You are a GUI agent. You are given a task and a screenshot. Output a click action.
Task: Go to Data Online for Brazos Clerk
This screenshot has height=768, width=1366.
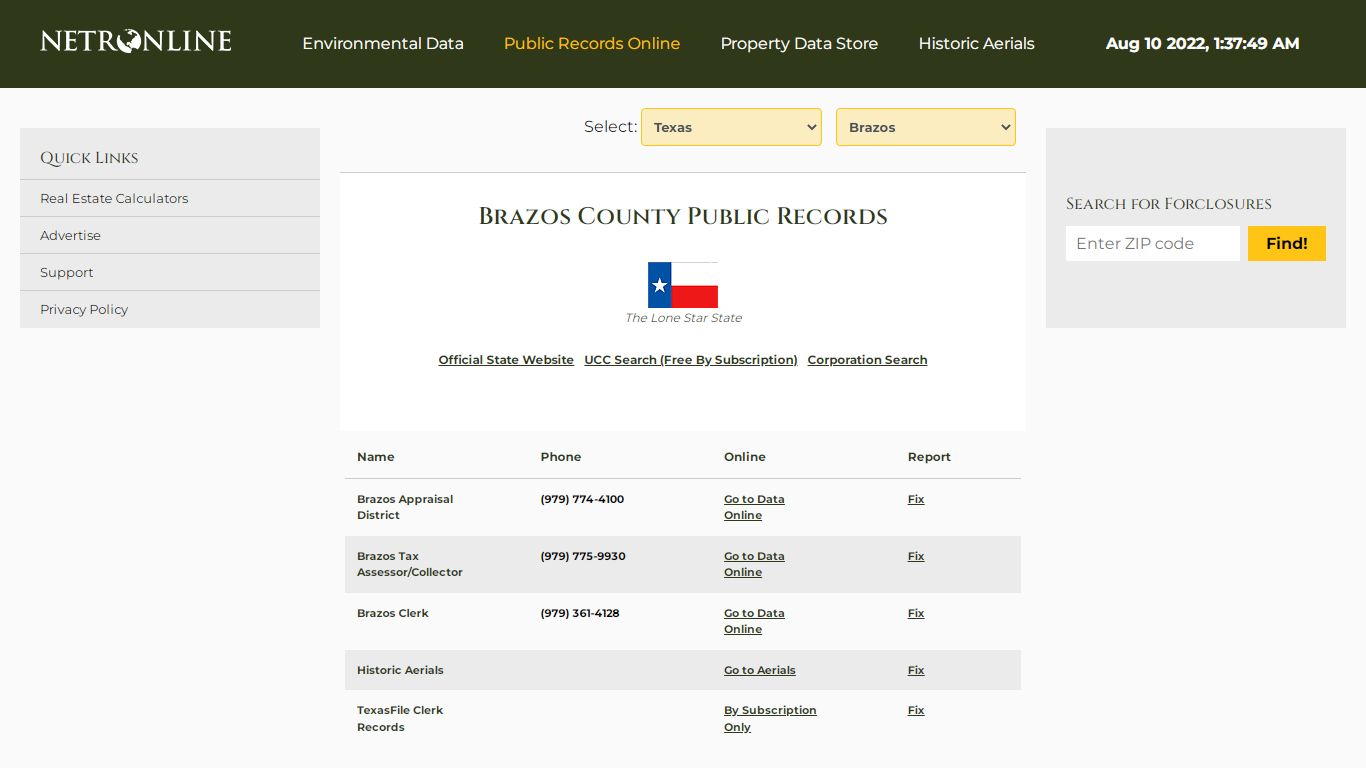click(754, 621)
